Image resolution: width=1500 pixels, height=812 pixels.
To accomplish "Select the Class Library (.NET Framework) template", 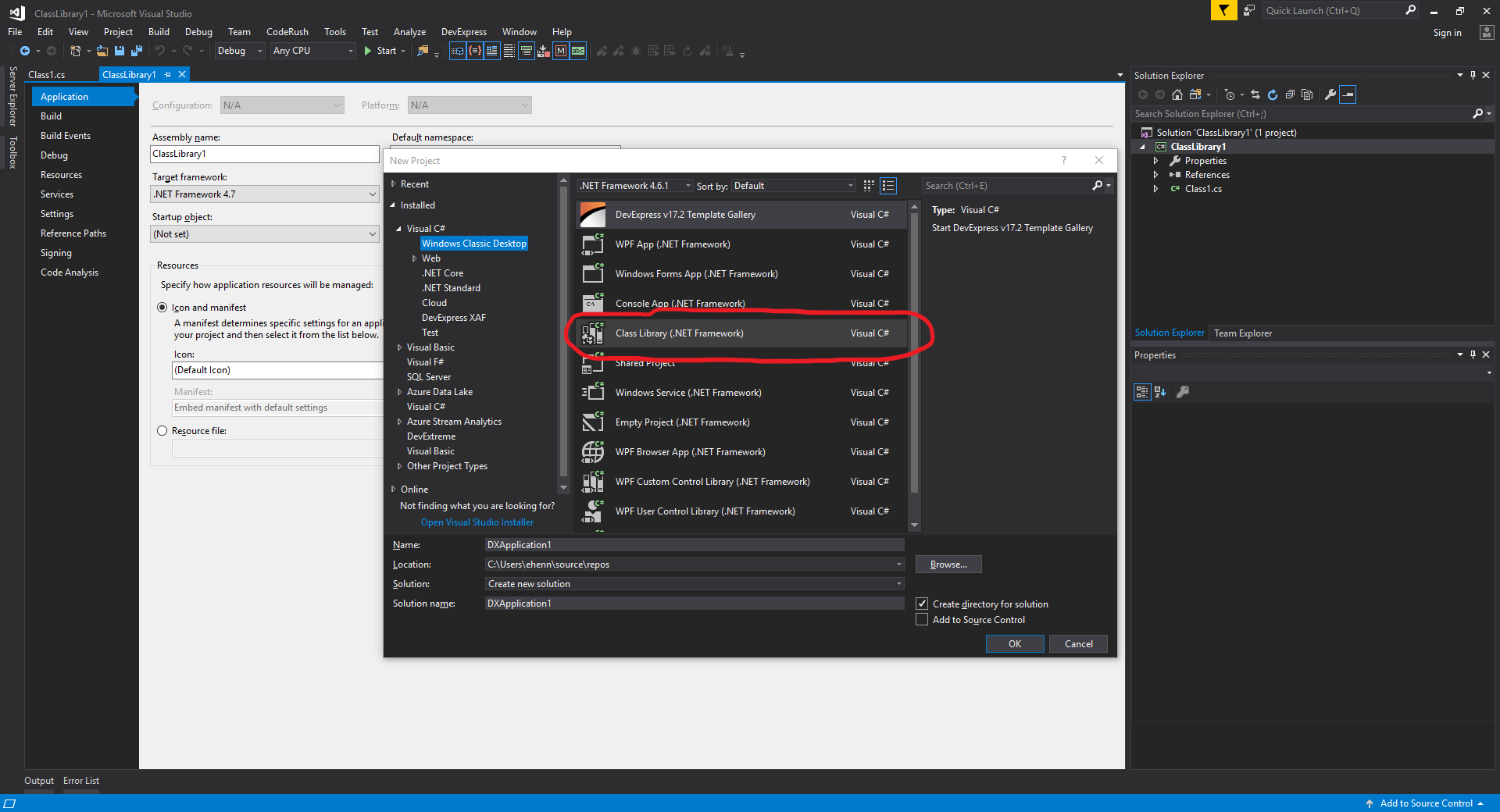I will coord(742,333).
